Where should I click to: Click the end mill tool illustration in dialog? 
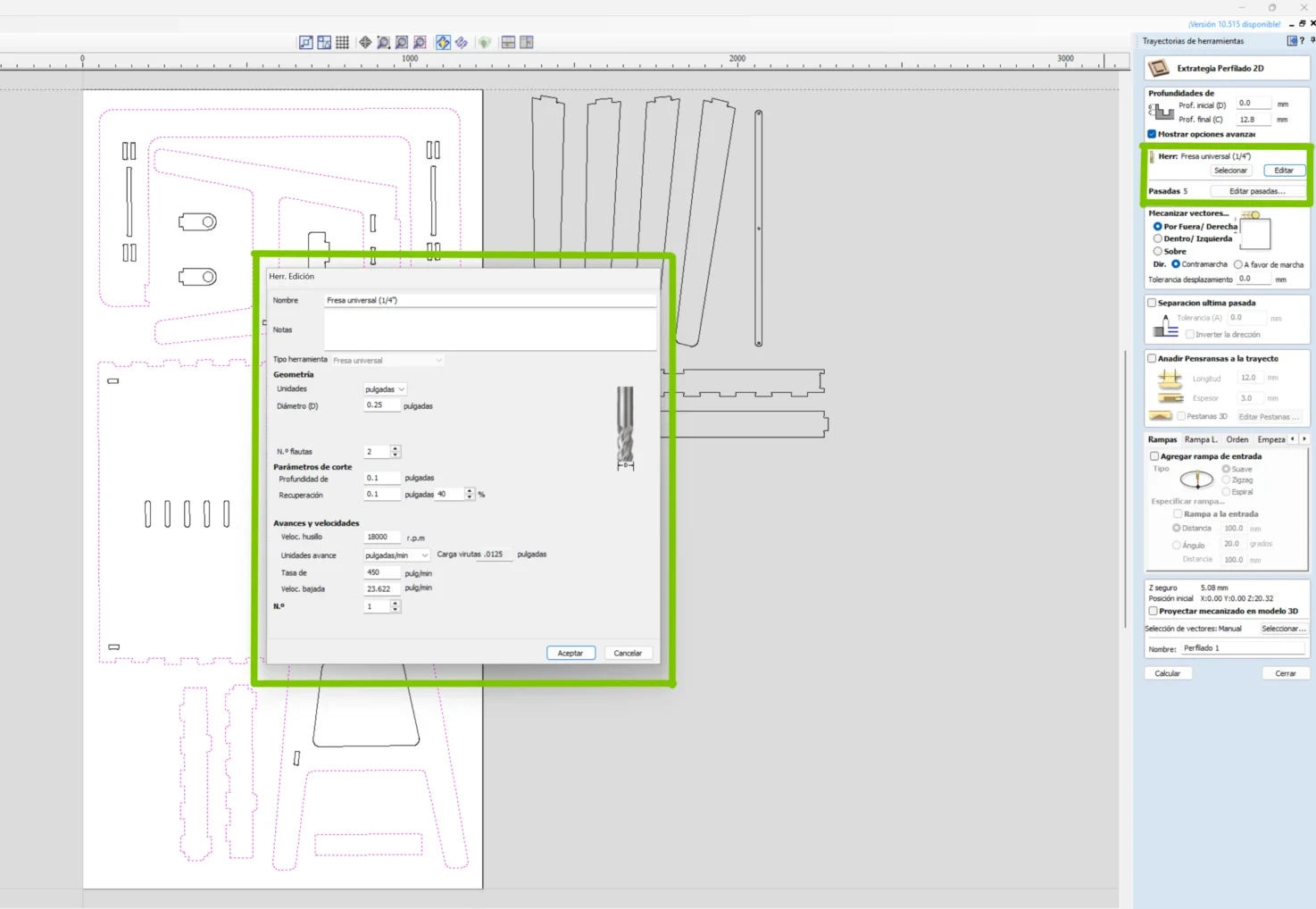[x=626, y=428]
